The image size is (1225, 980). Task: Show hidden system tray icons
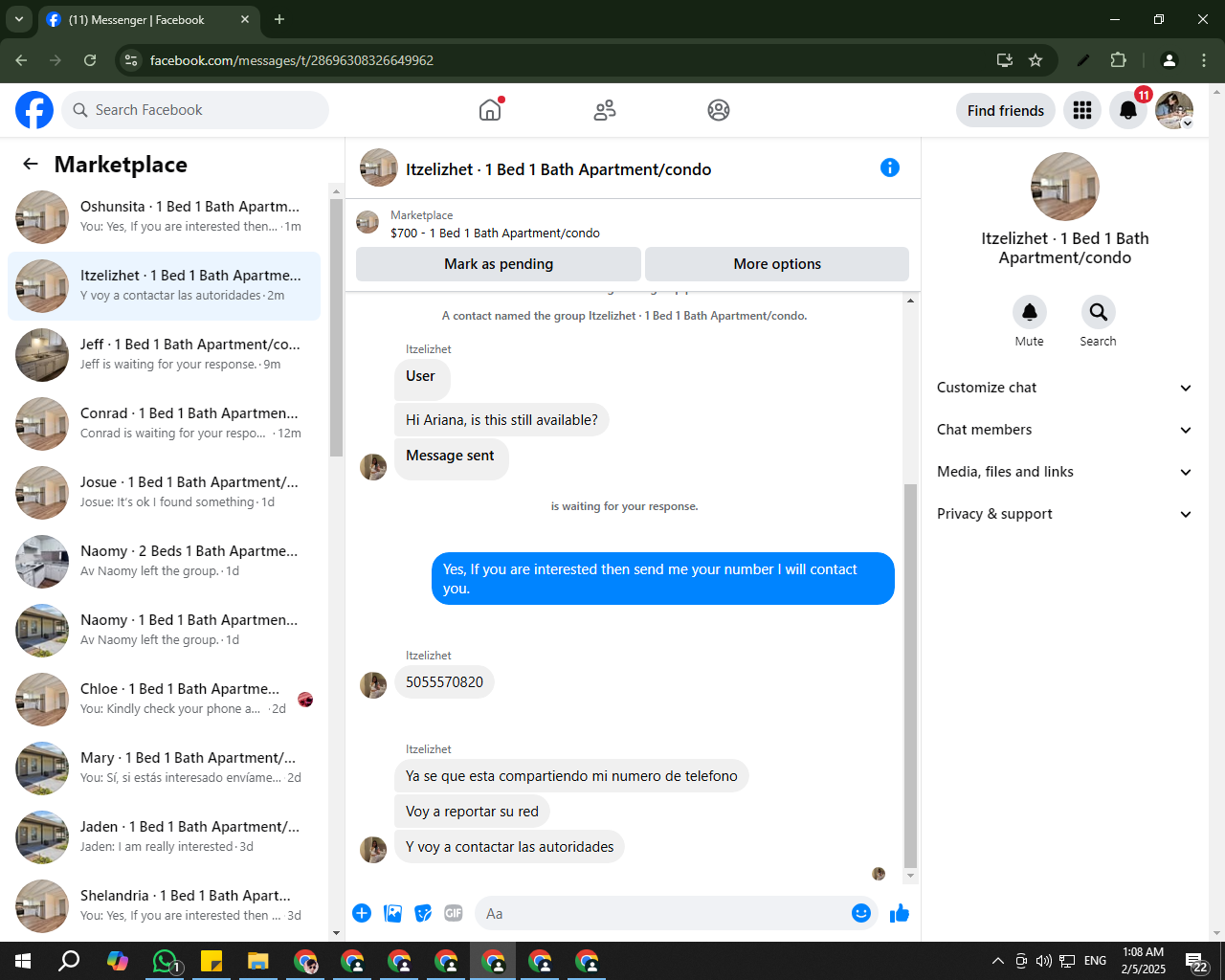pos(997,961)
